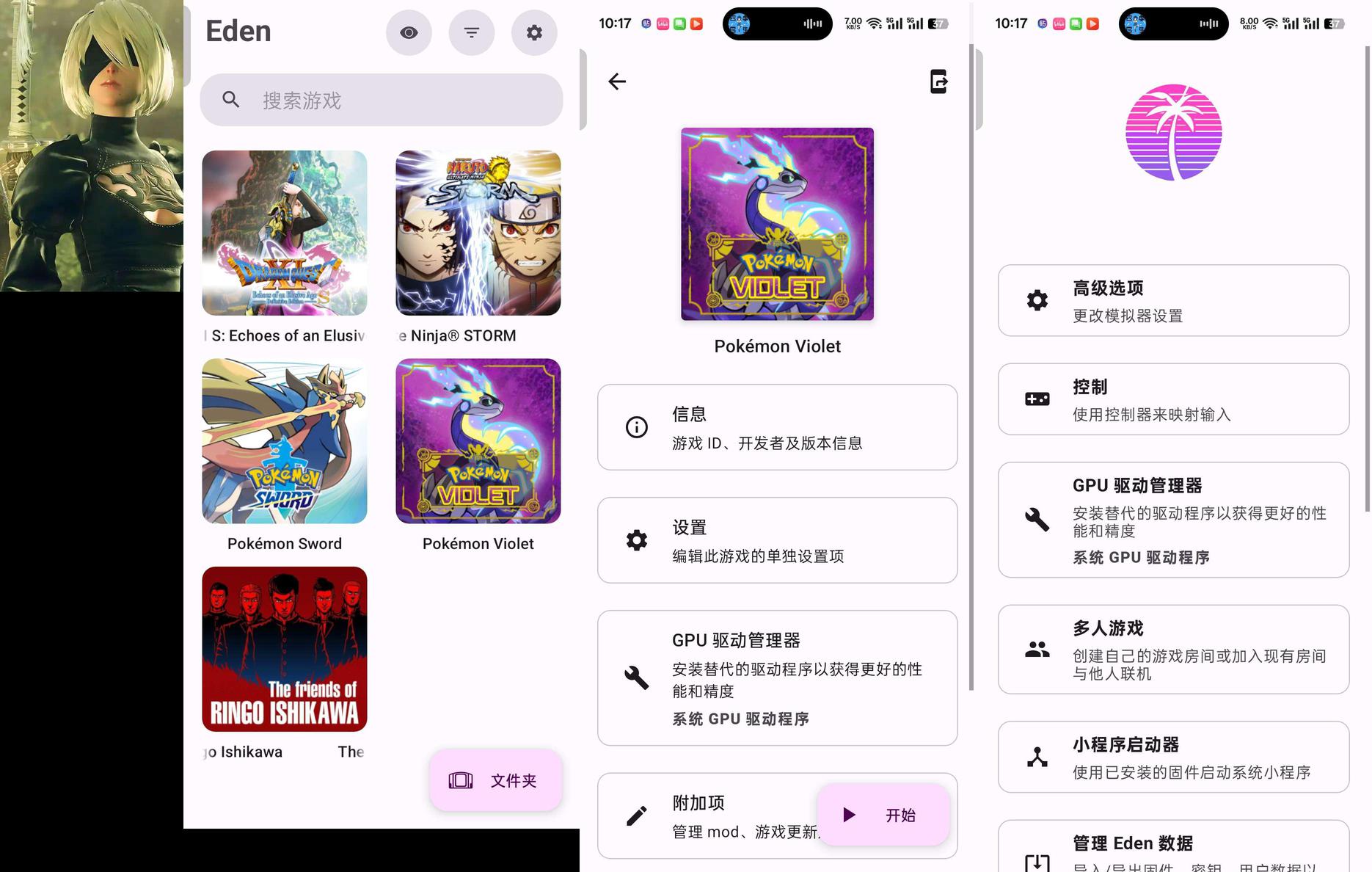Image resolution: width=1372 pixels, height=872 pixels.
Task: Click import/export icon beside 管理 Eden 数据
Action: [1037, 863]
